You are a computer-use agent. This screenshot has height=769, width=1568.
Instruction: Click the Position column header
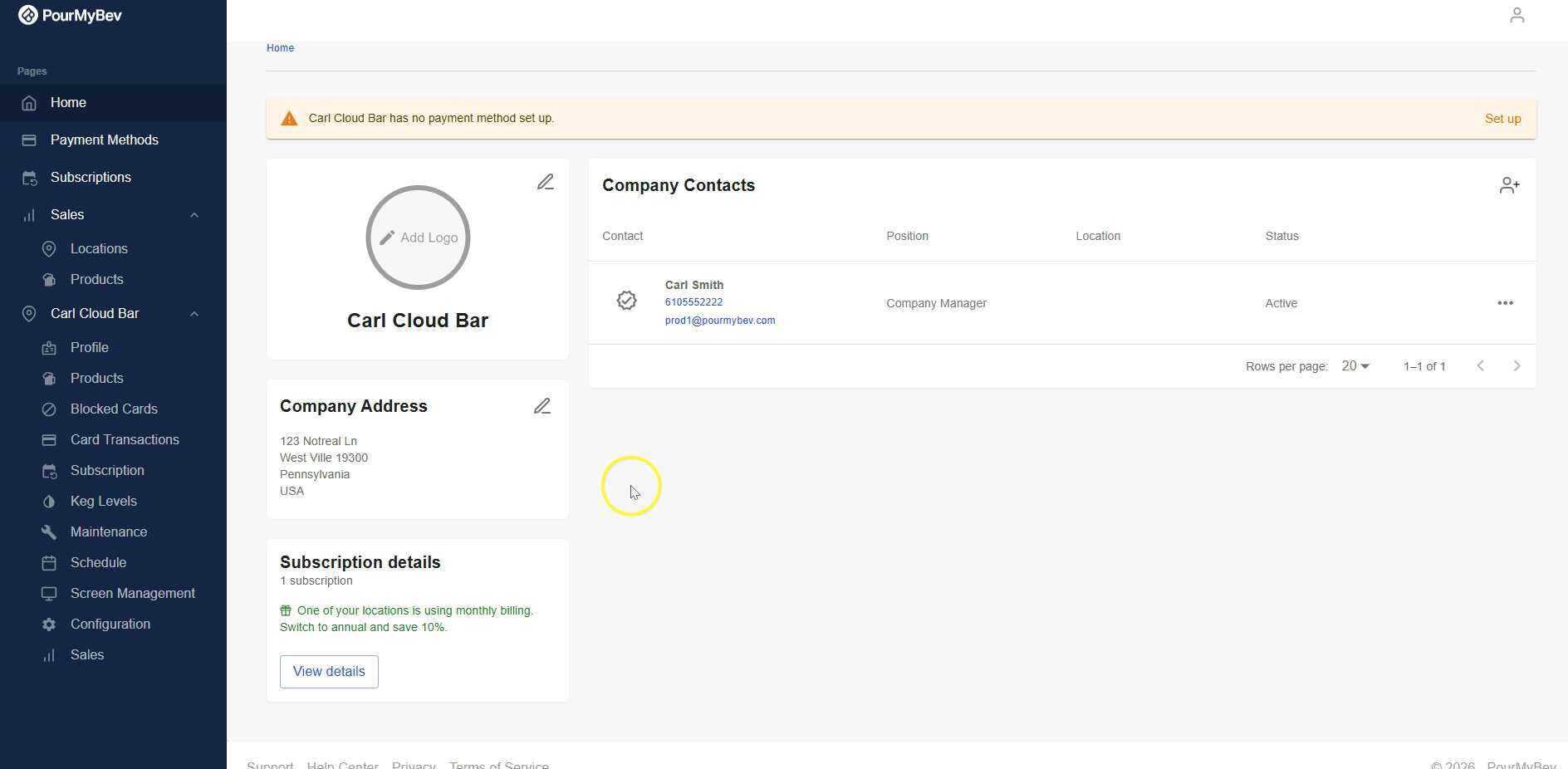pyautogui.click(x=907, y=237)
